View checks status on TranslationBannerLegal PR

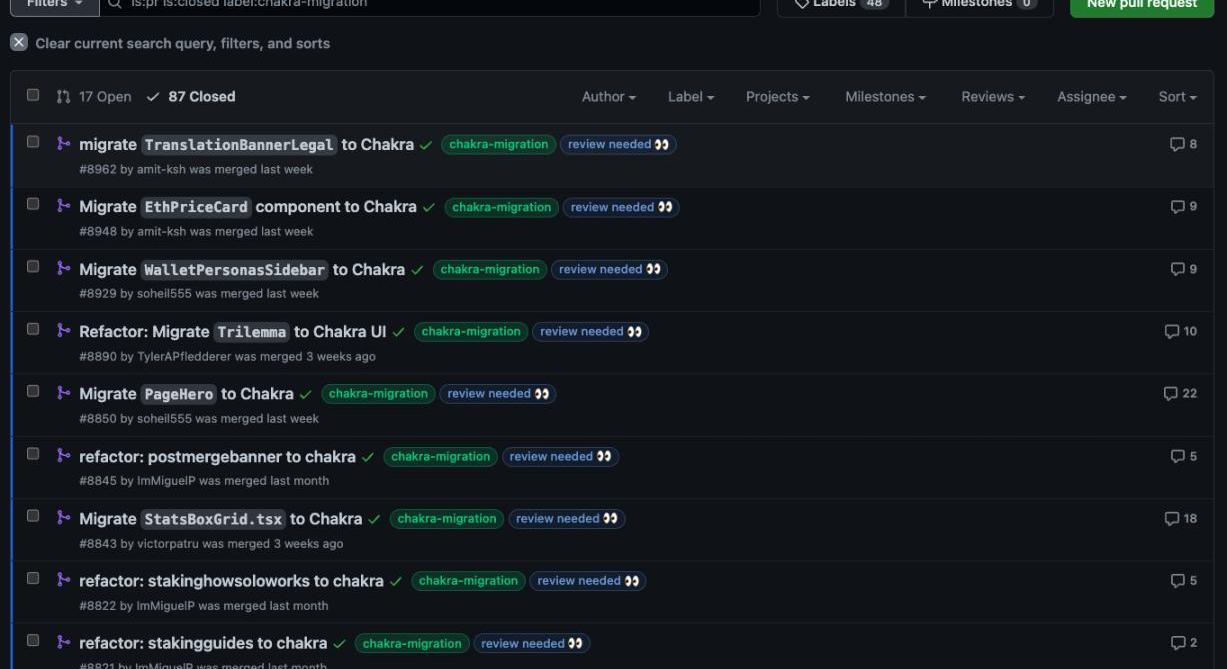coord(426,145)
